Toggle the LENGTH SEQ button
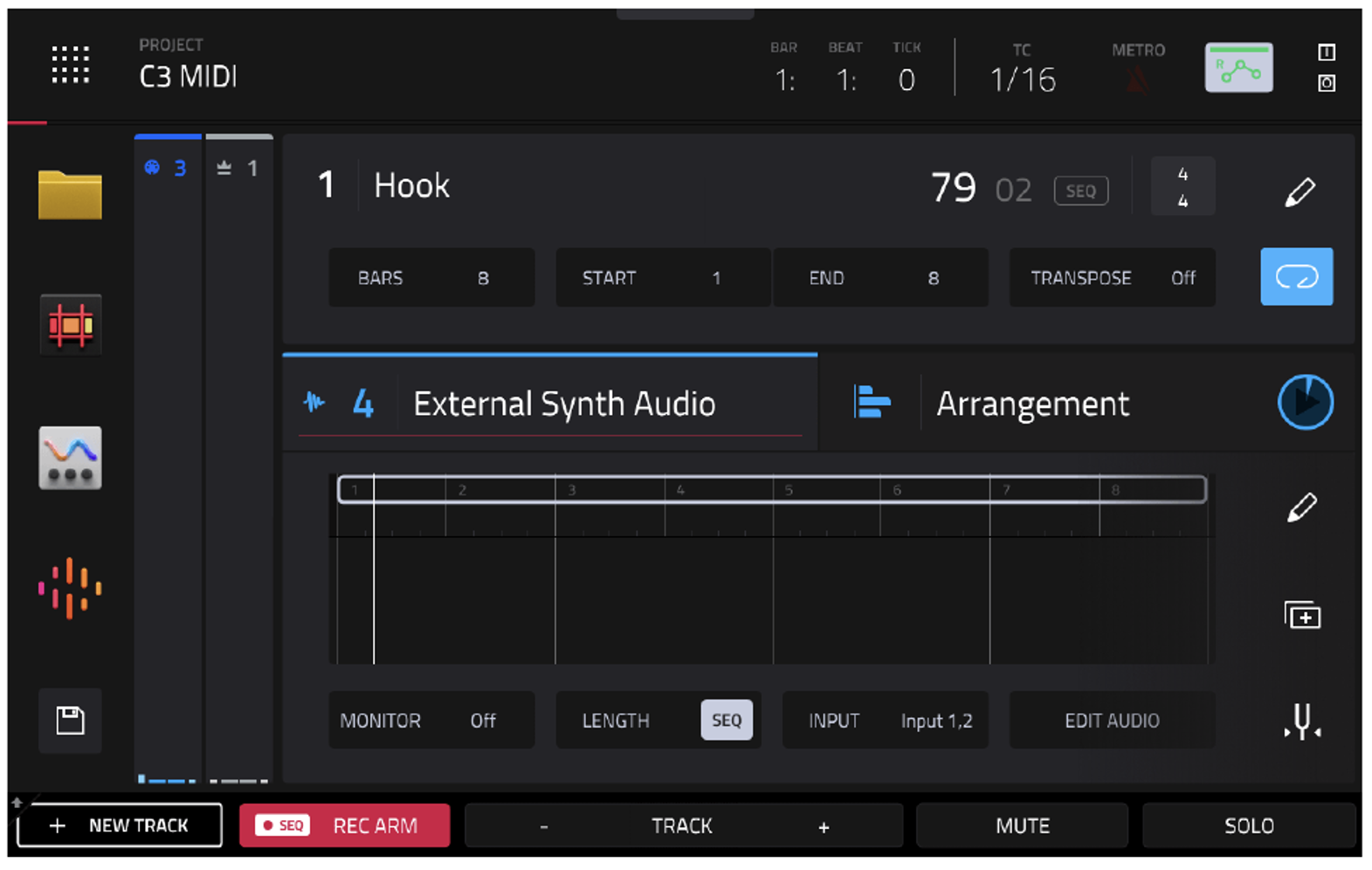This screenshot has height=870, width=1372. (726, 721)
